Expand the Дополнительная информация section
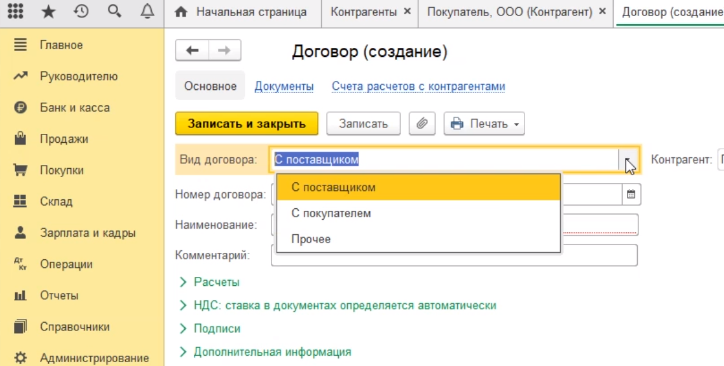 tap(265, 352)
